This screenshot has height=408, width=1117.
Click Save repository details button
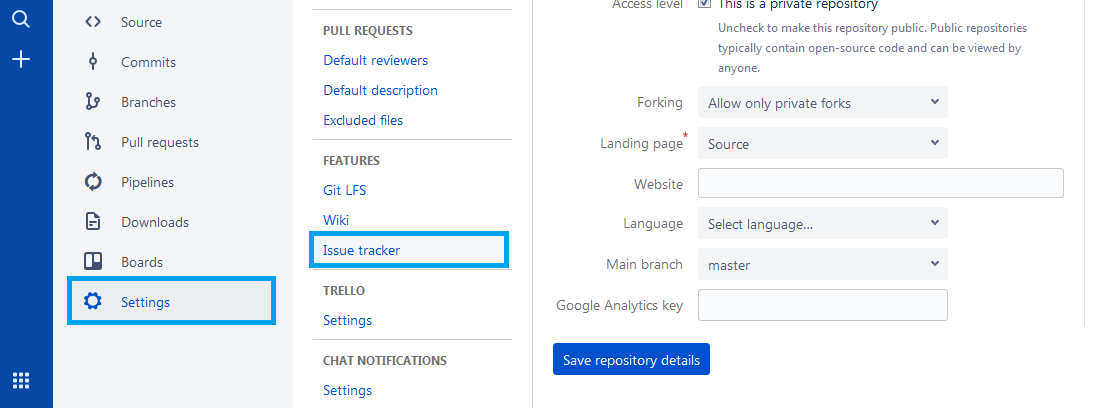tap(631, 360)
